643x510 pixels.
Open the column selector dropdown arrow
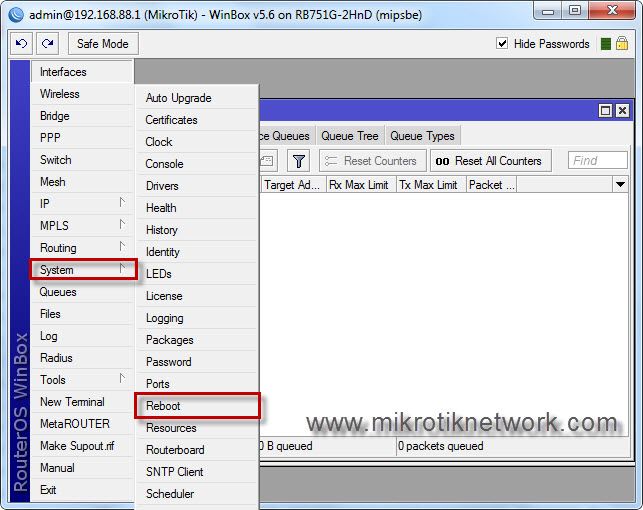pos(620,185)
